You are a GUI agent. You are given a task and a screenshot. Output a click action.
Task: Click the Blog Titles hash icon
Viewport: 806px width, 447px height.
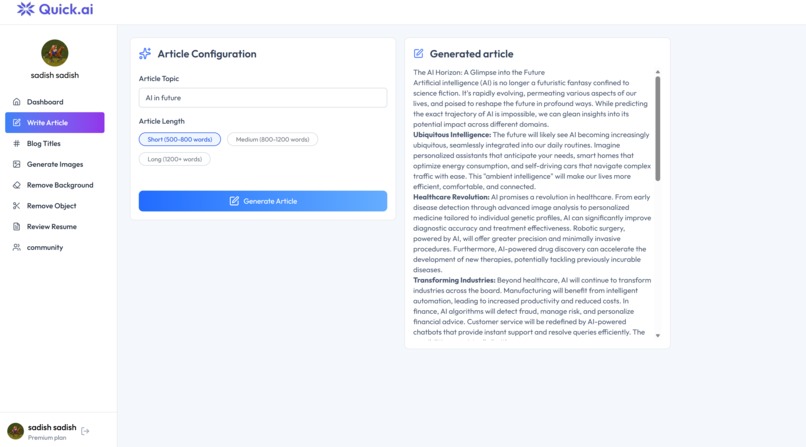point(16,143)
